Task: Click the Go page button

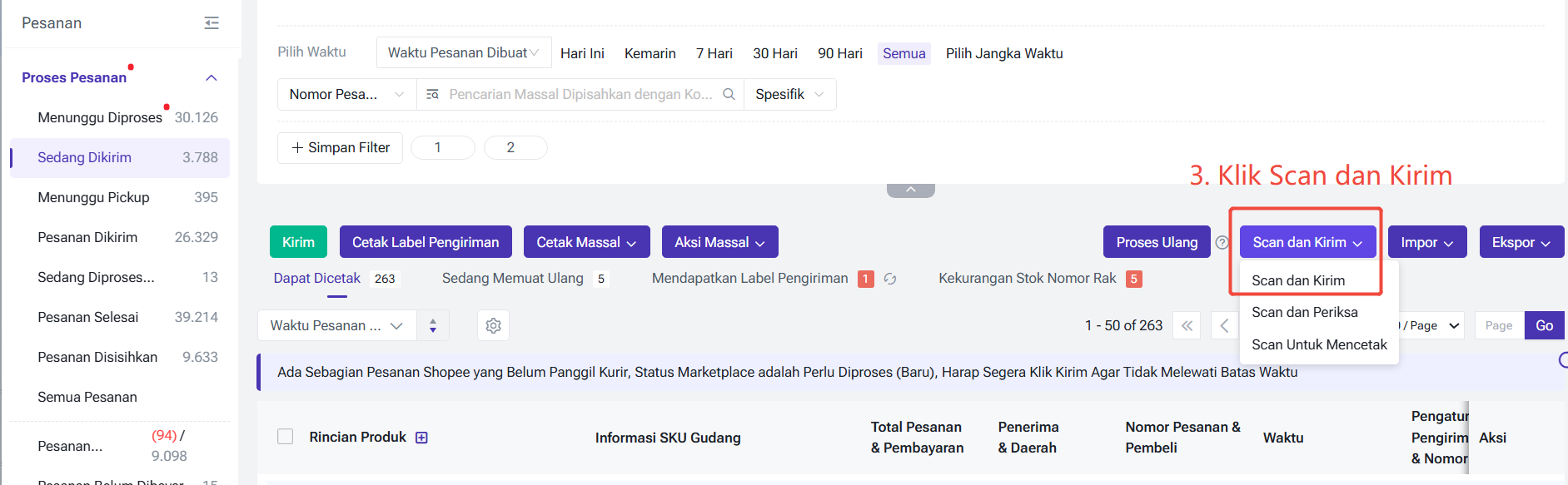Action: (x=1544, y=325)
